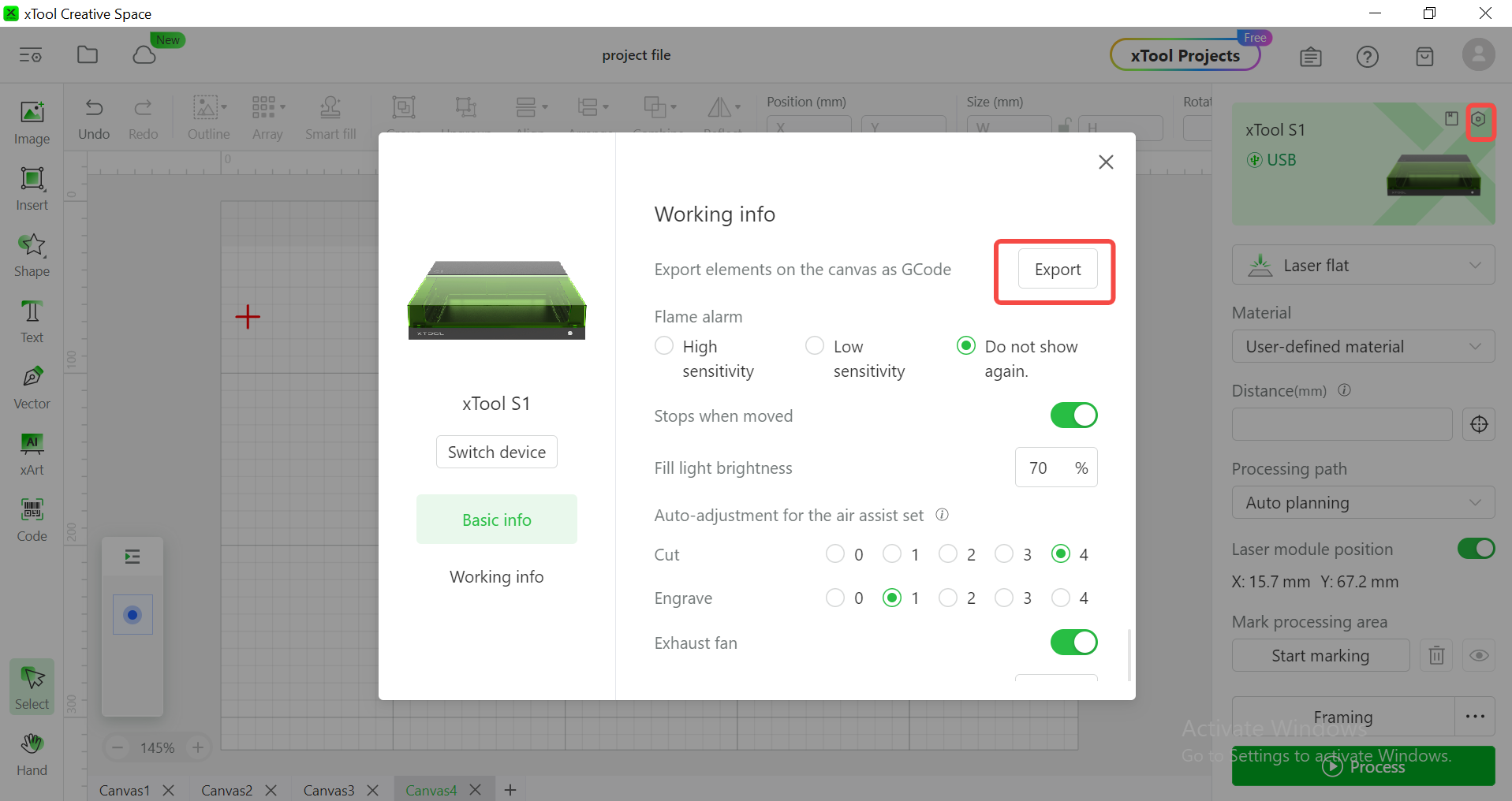Set Cut air assist to 0
The image size is (1512, 801).
click(x=835, y=554)
